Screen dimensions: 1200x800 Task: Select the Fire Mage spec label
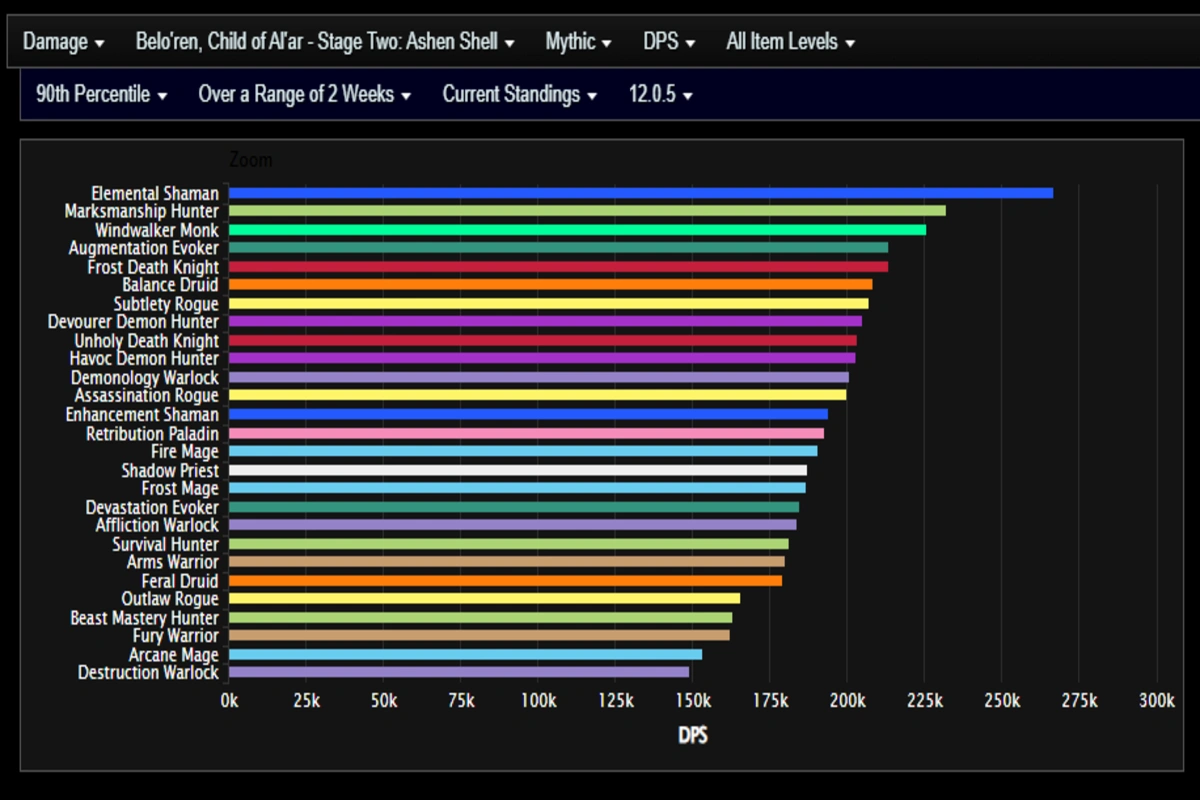[185, 451]
